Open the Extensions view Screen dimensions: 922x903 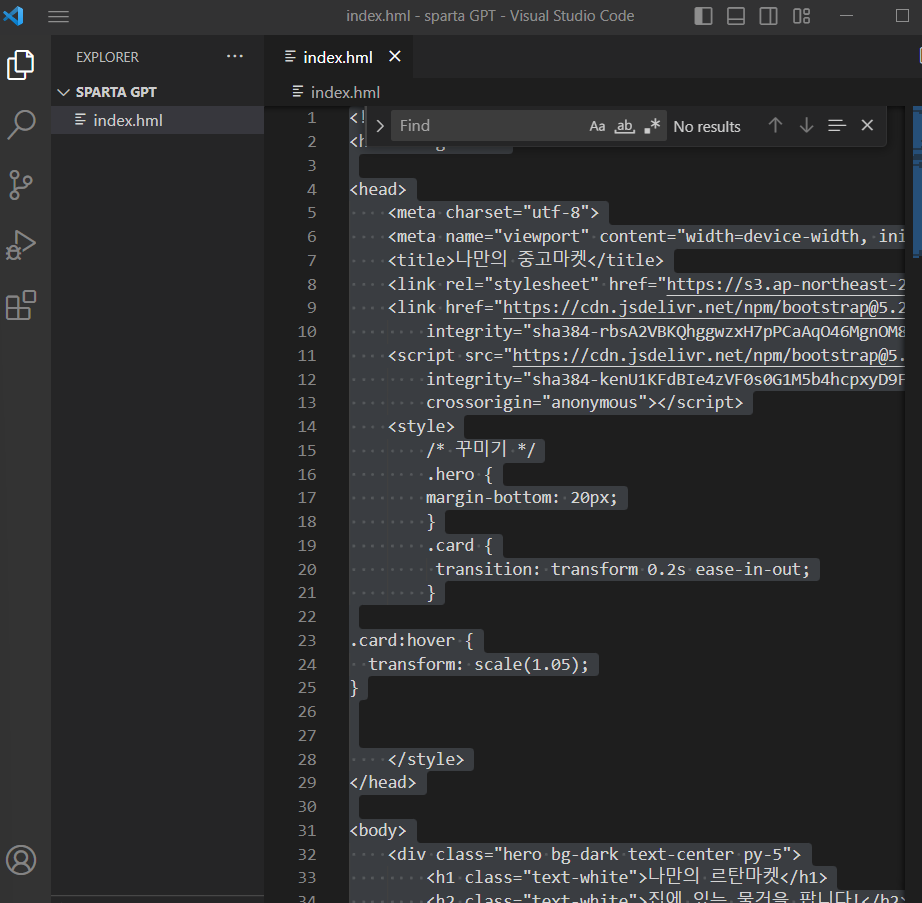pos(21,306)
